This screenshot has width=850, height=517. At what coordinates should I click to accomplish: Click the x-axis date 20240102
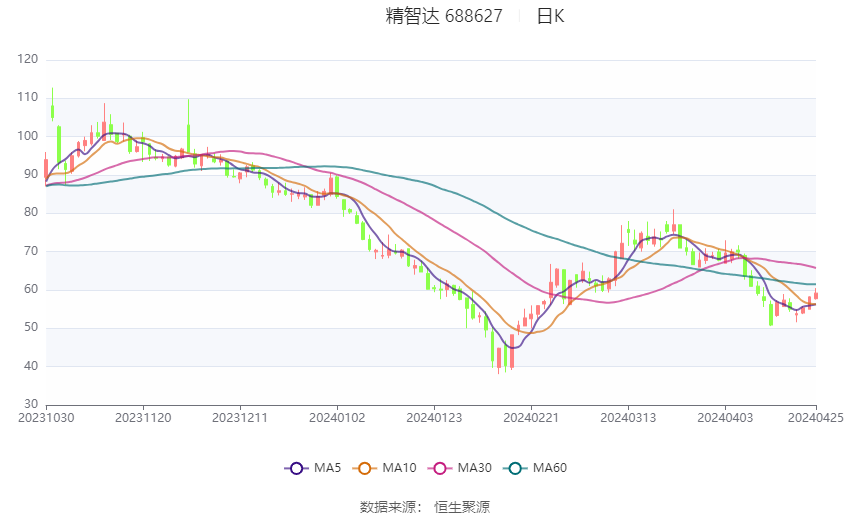[x=337, y=418]
